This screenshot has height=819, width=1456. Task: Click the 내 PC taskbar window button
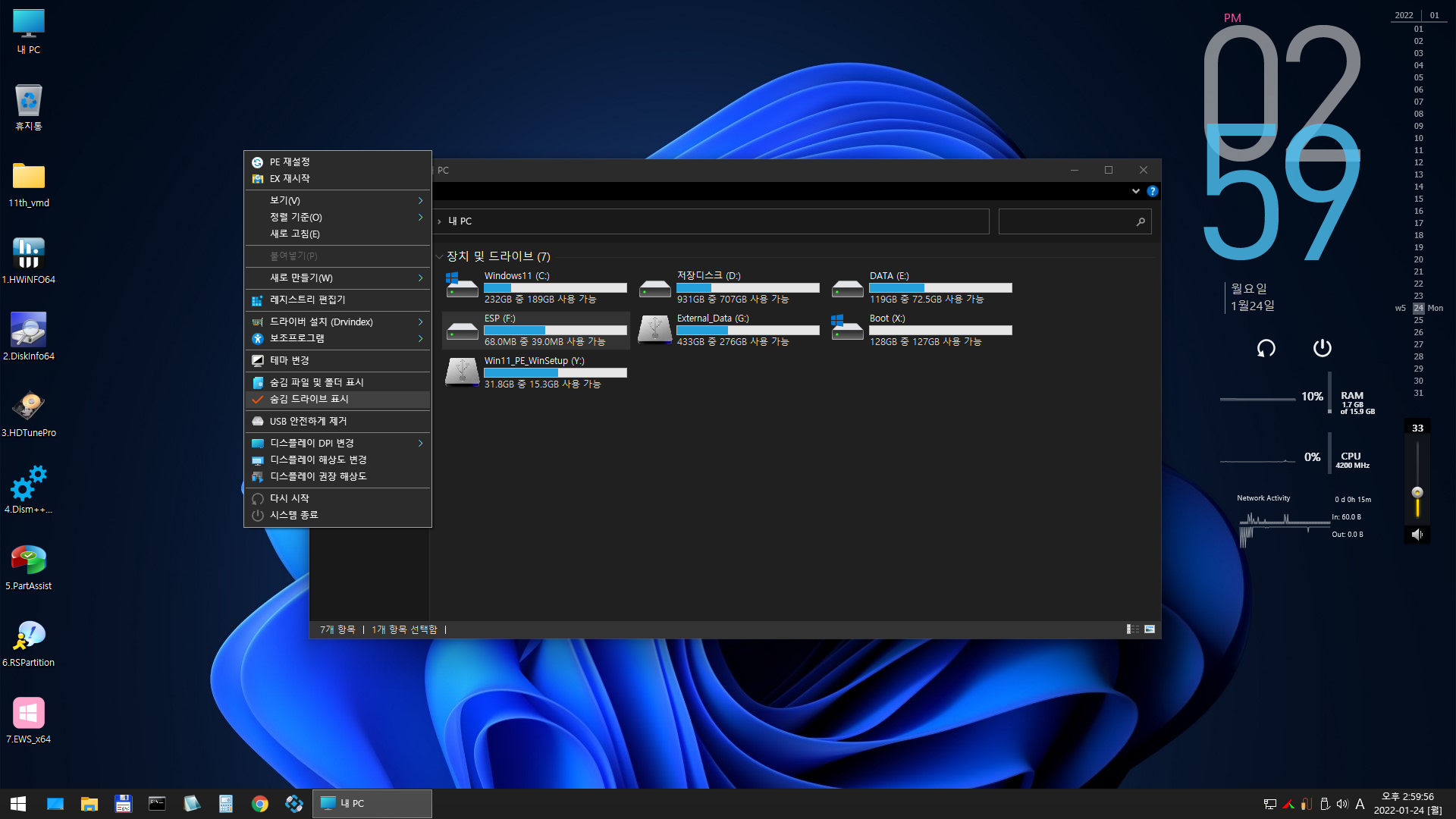tap(372, 804)
